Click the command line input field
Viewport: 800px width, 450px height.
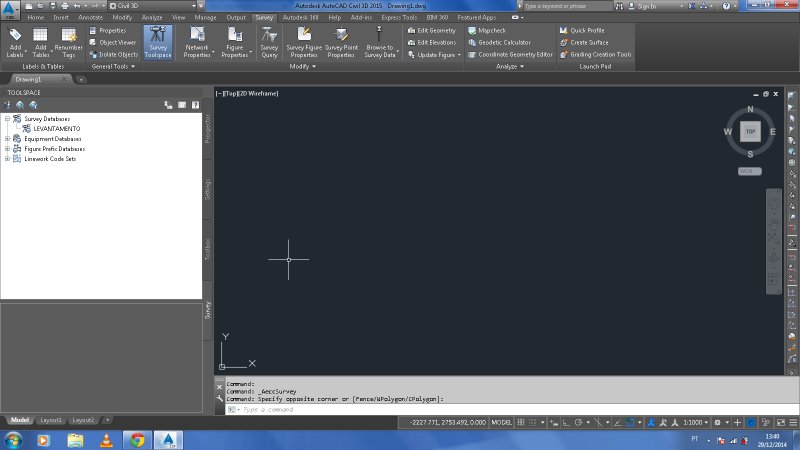coord(320,409)
